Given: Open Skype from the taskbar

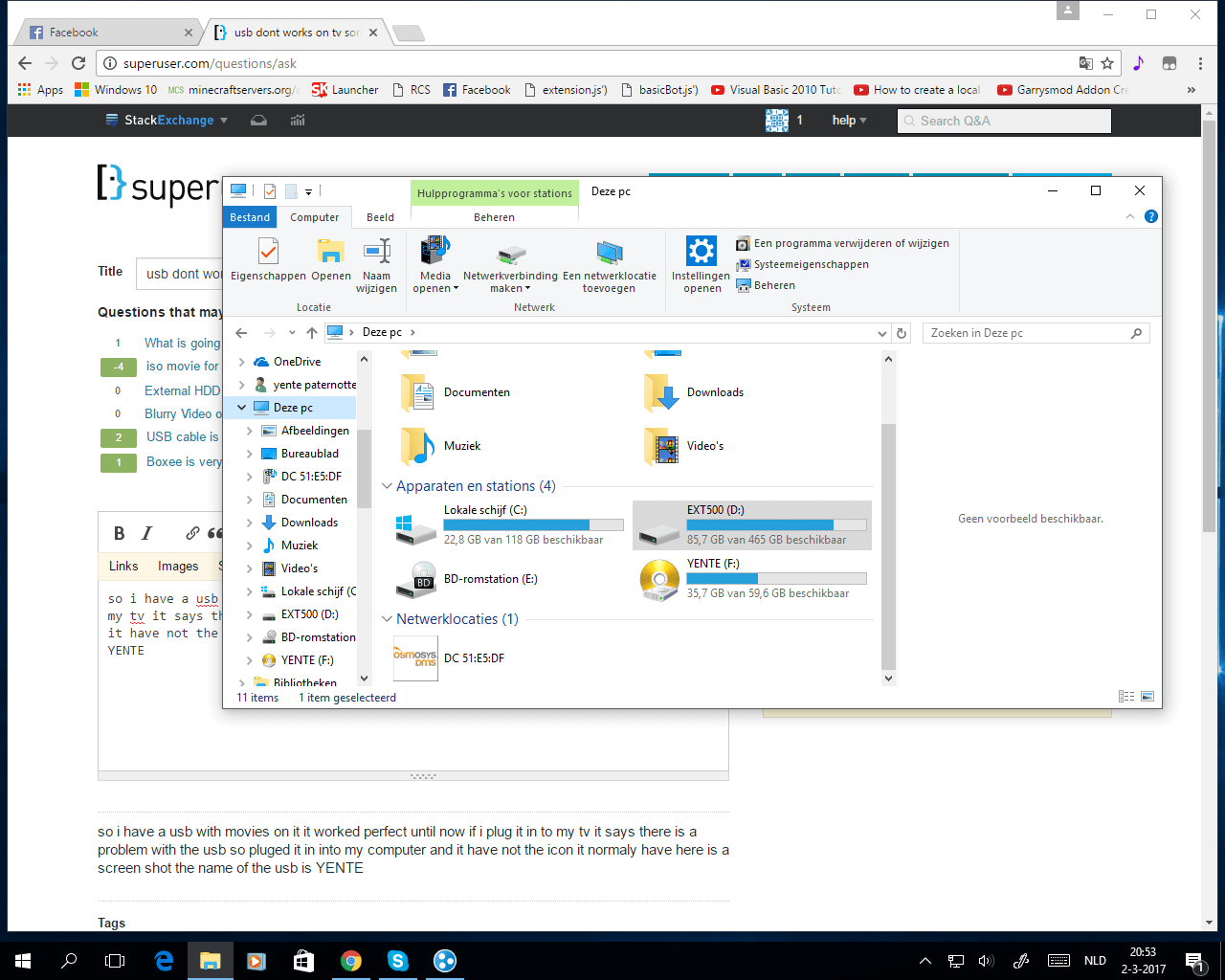Looking at the screenshot, I should [x=397, y=960].
